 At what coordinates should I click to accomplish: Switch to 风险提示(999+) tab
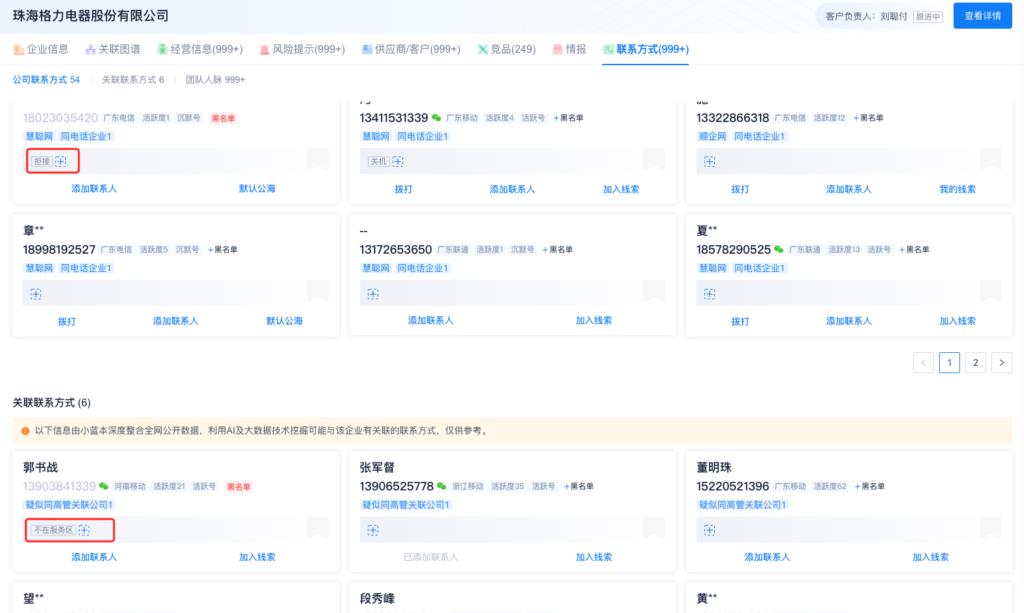pos(301,49)
